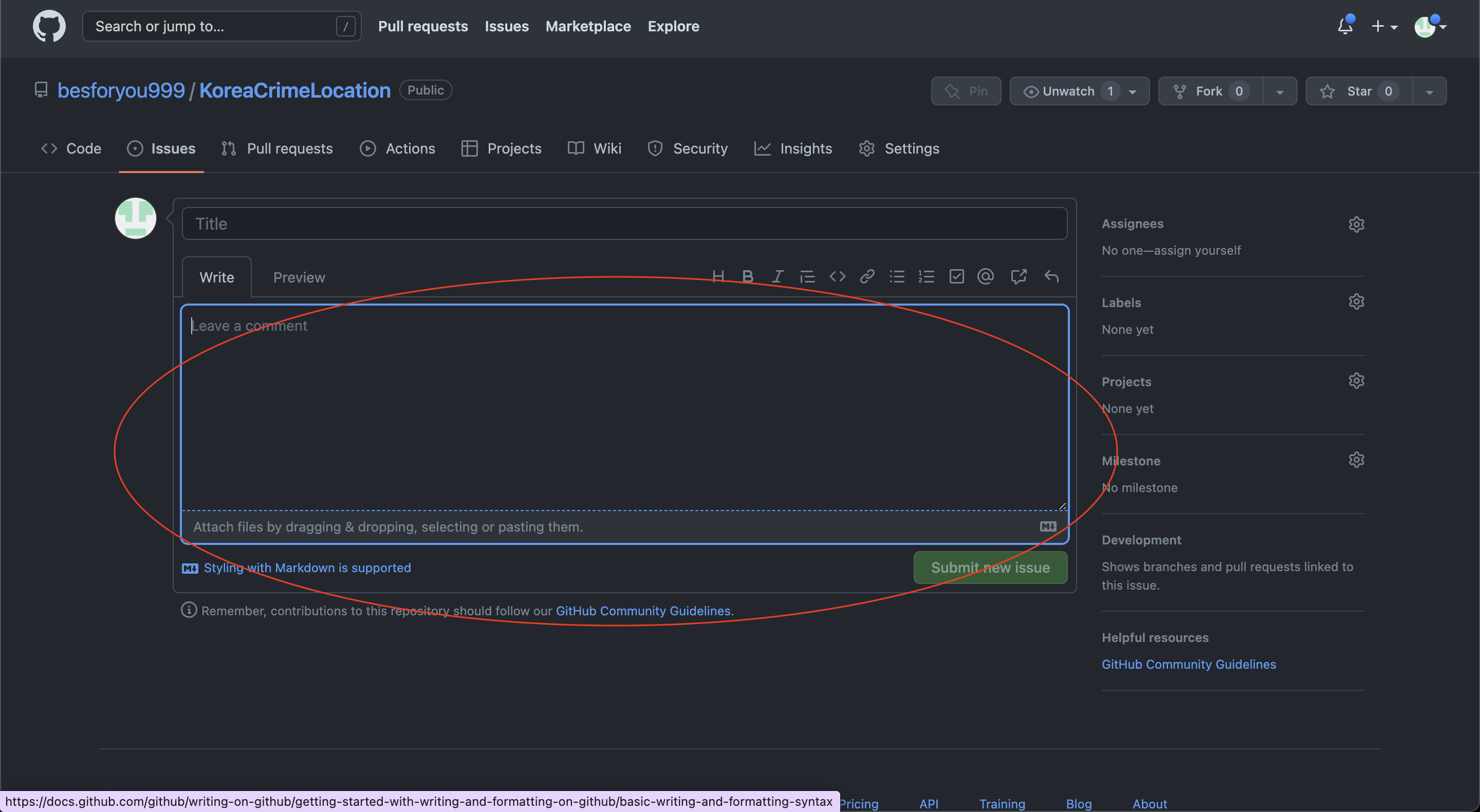This screenshot has height=812, width=1480.
Task: Open the Star lists dropdown arrow
Action: (x=1429, y=92)
